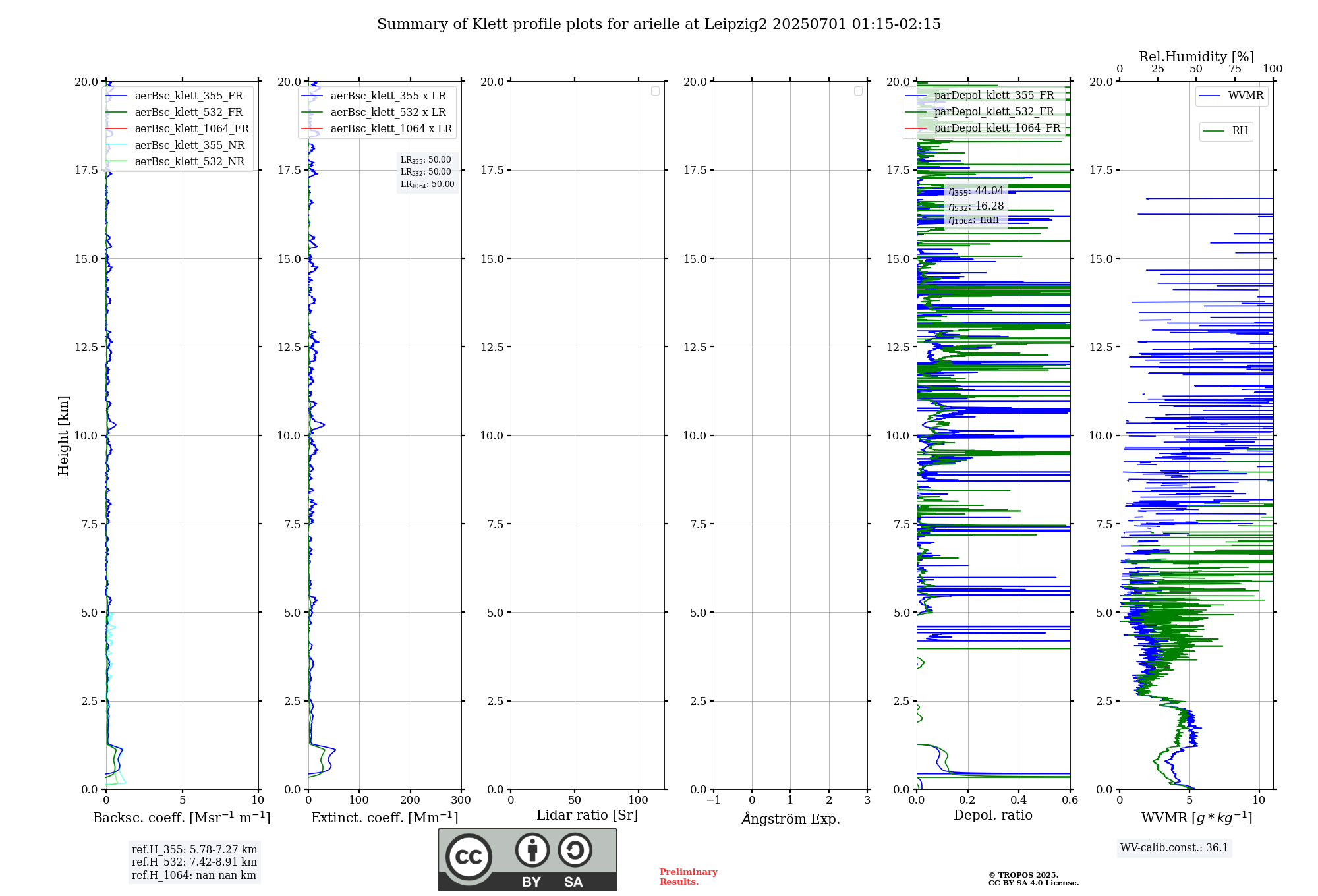Click WV-calib.const.: 36.1 label

point(1174,848)
